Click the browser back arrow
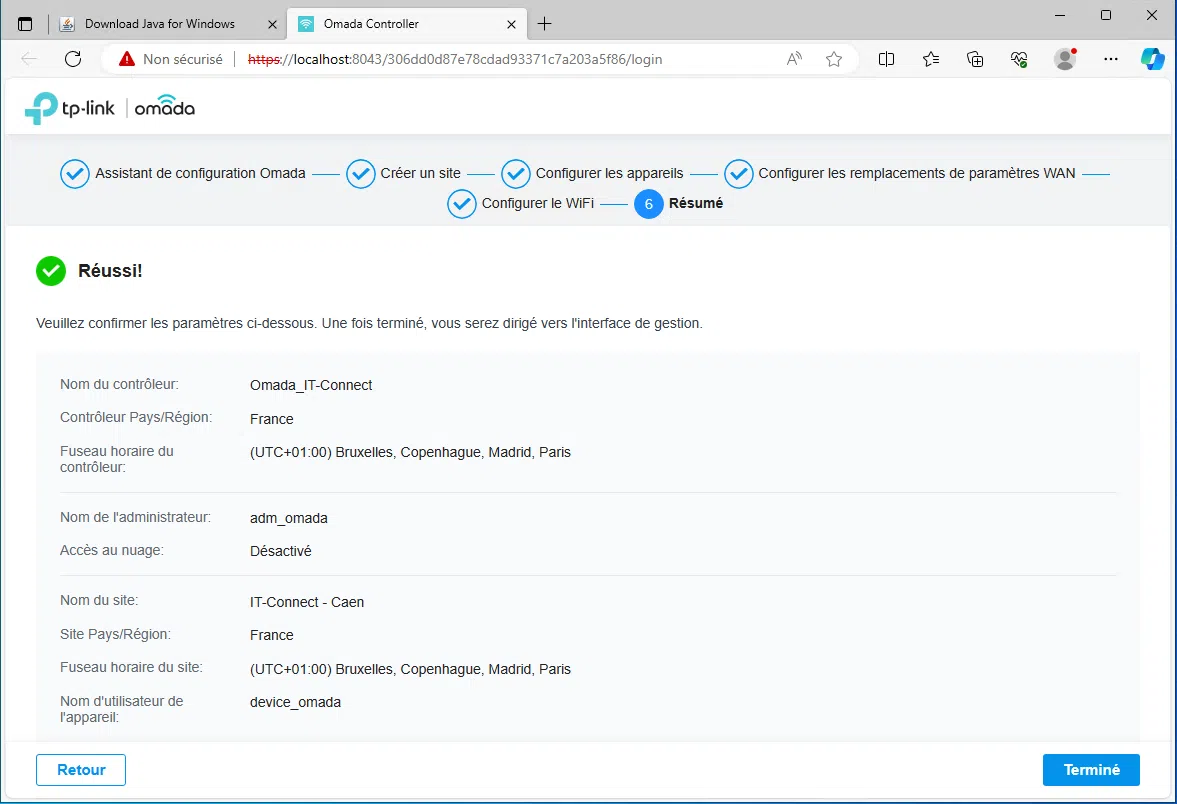The height and width of the screenshot is (804, 1177). click(29, 59)
